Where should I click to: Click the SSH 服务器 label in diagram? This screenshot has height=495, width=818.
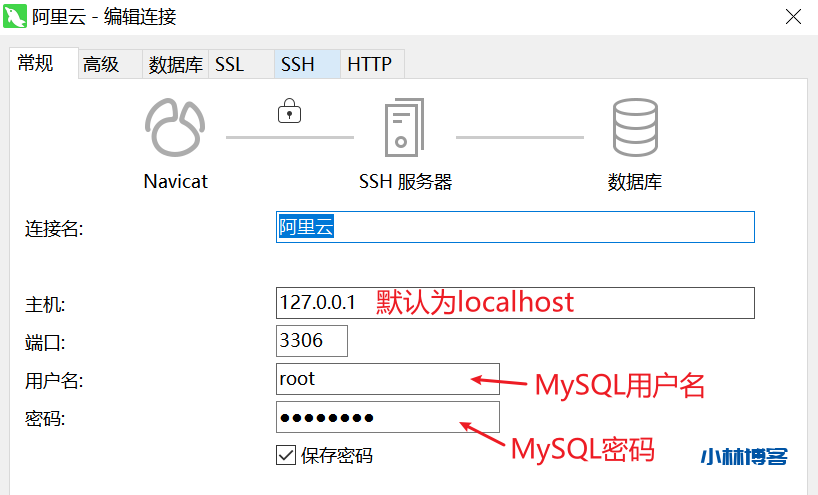coord(405,182)
